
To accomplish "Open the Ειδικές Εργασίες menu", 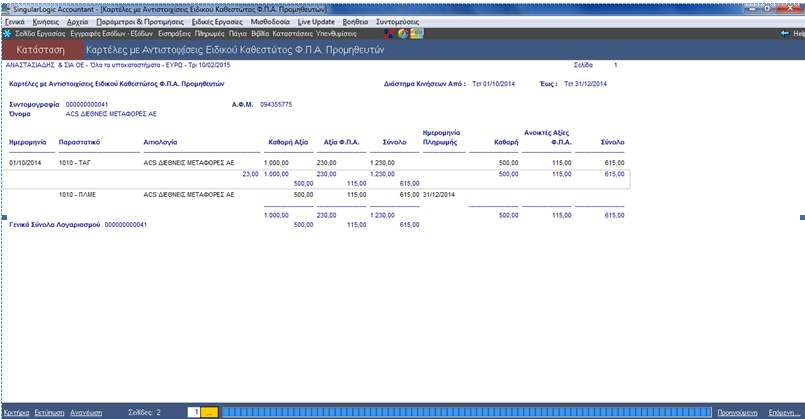I will point(217,22).
